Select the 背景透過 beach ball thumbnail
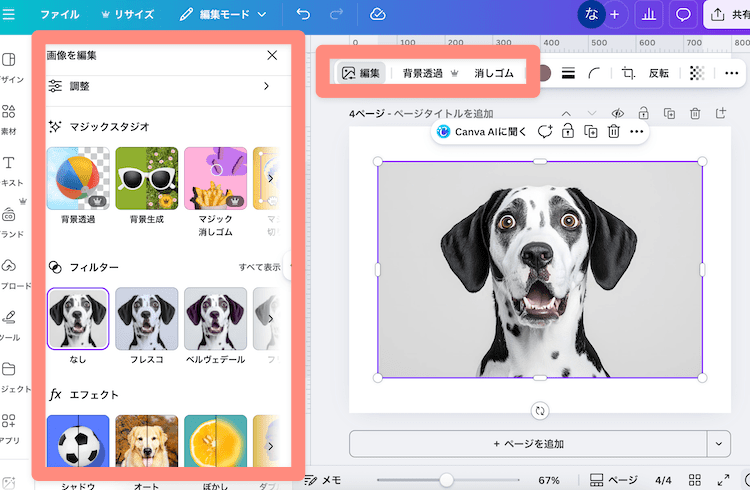The image size is (750, 490). [x=78, y=178]
